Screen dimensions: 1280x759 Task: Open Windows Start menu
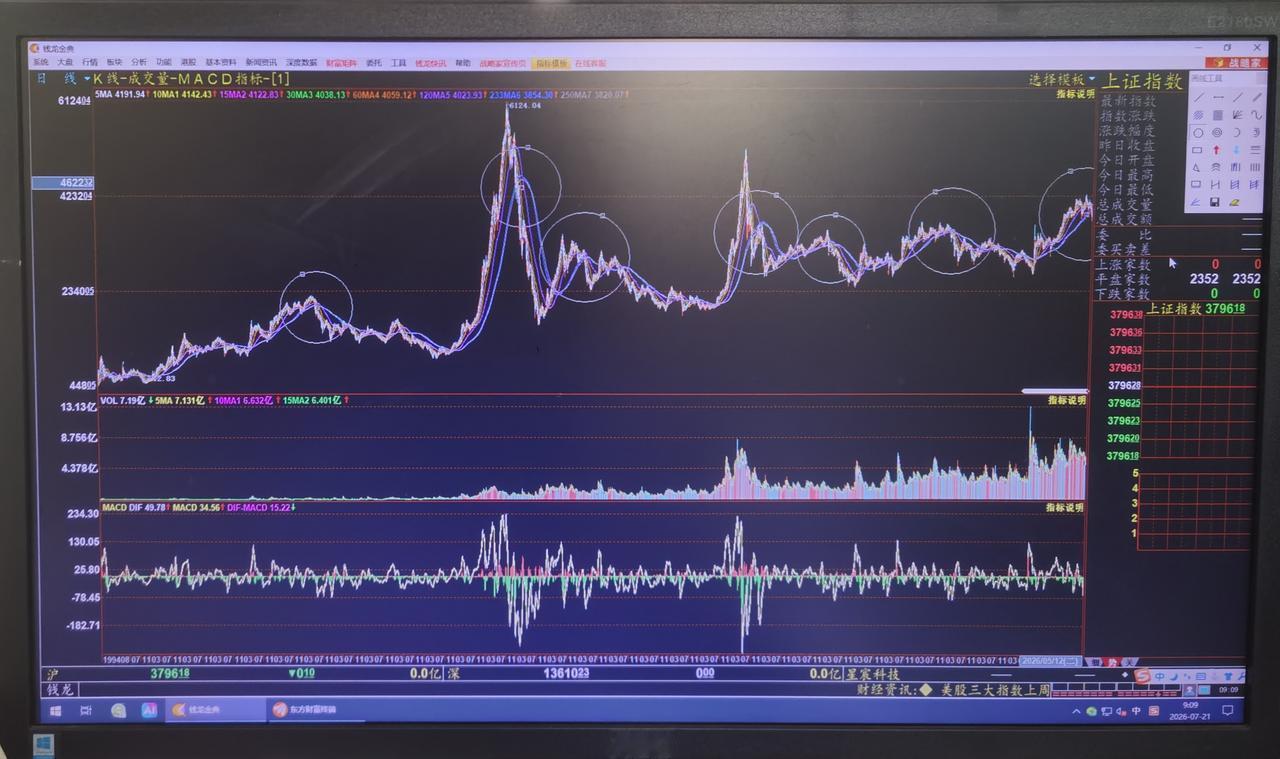pyautogui.click(x=55, y=711)
